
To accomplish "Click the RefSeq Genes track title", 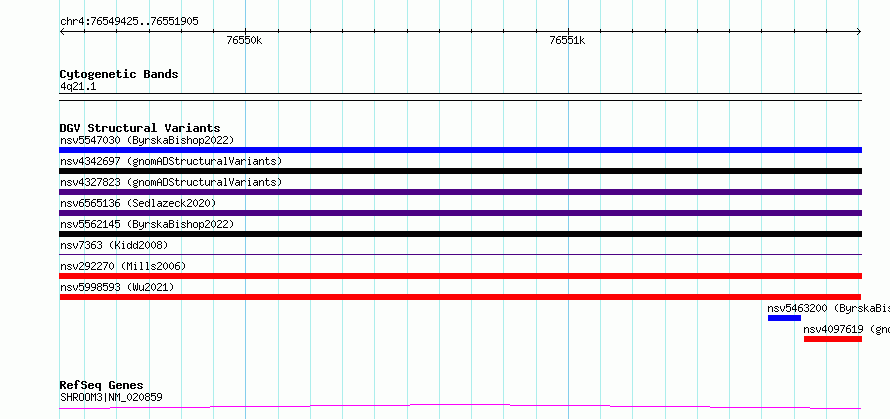I will 102,386.
